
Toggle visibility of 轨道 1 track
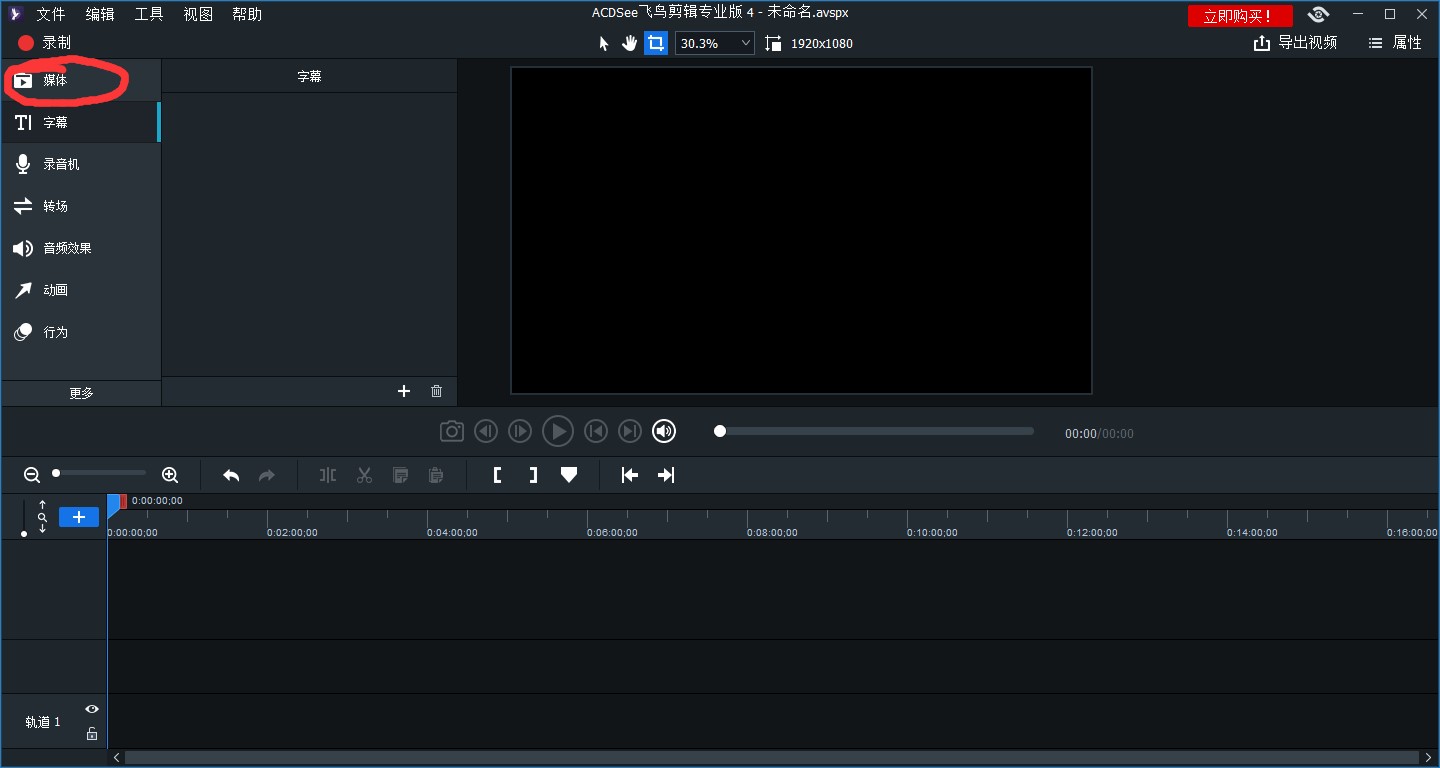(x=92, y=709)
